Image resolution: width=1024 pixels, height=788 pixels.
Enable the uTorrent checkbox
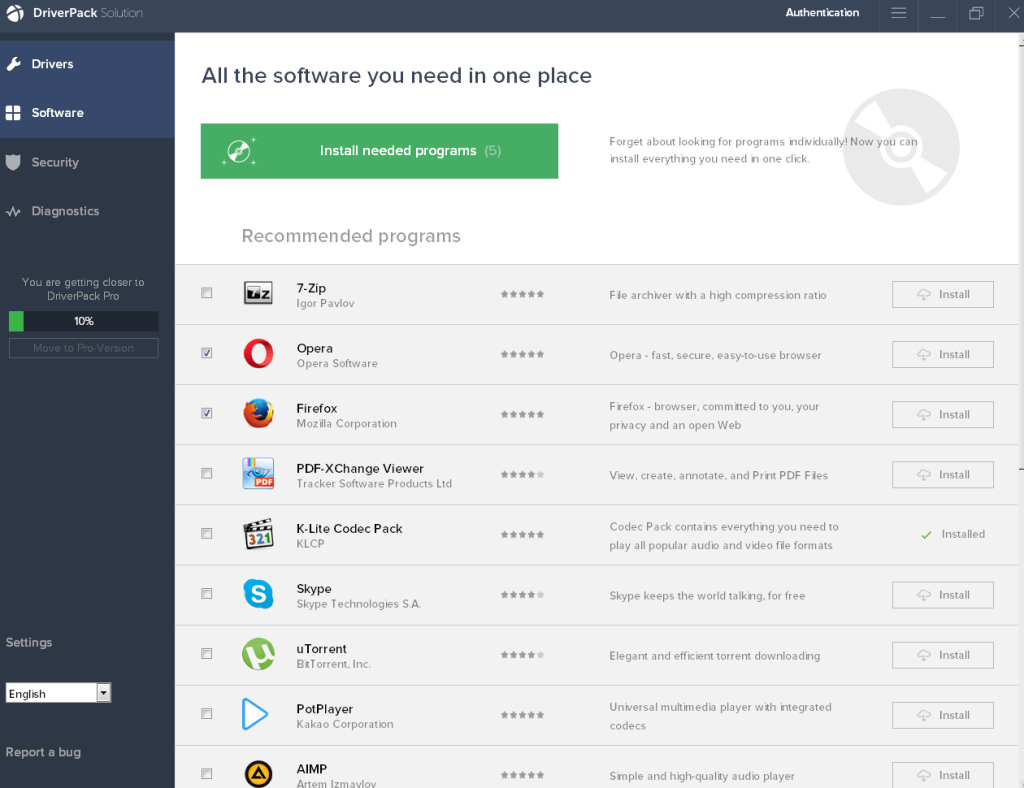click(206, 653)
